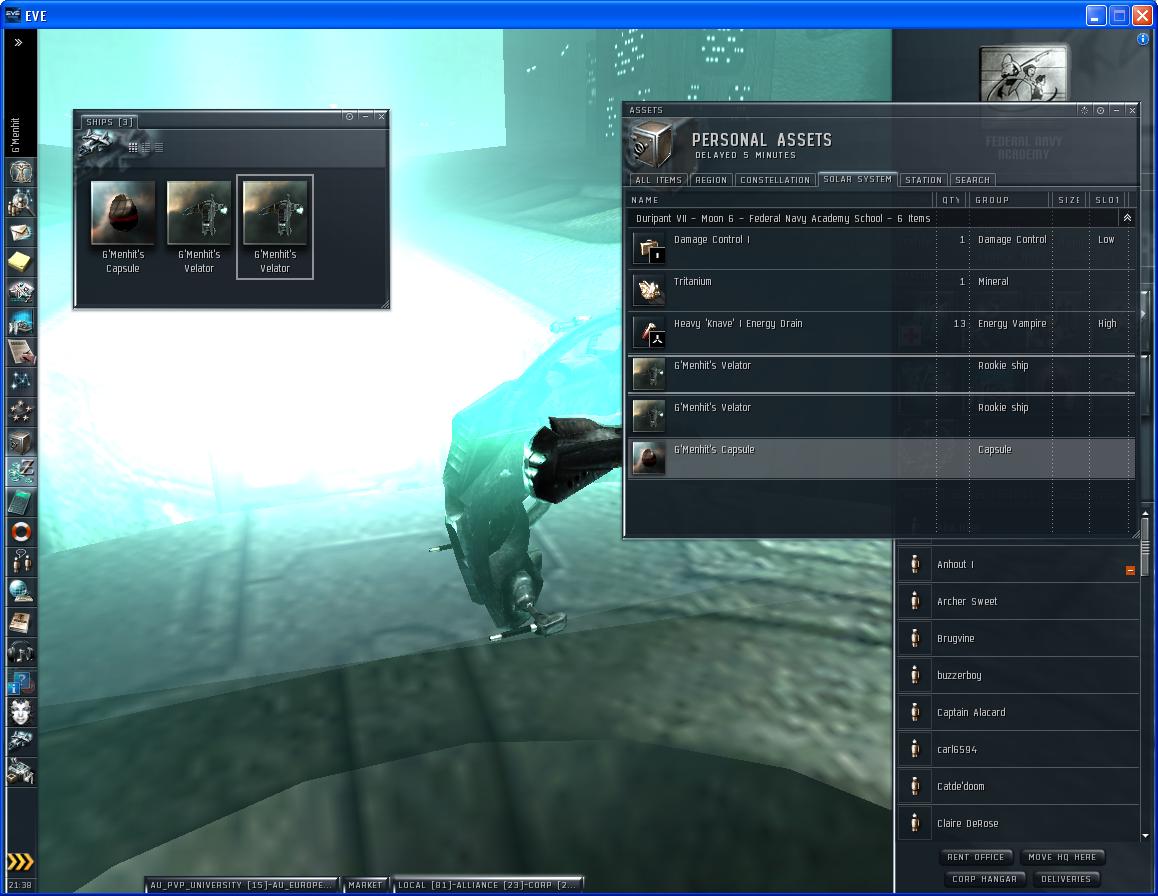The image size is (1158, 896).
Task: Select Captain Alacard in guest list
Action: tap(1018, 712)
